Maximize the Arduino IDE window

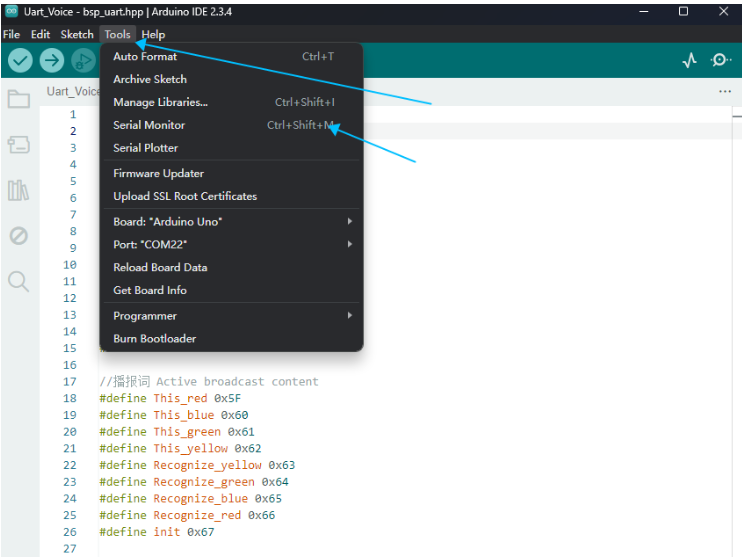click(683, 11)
